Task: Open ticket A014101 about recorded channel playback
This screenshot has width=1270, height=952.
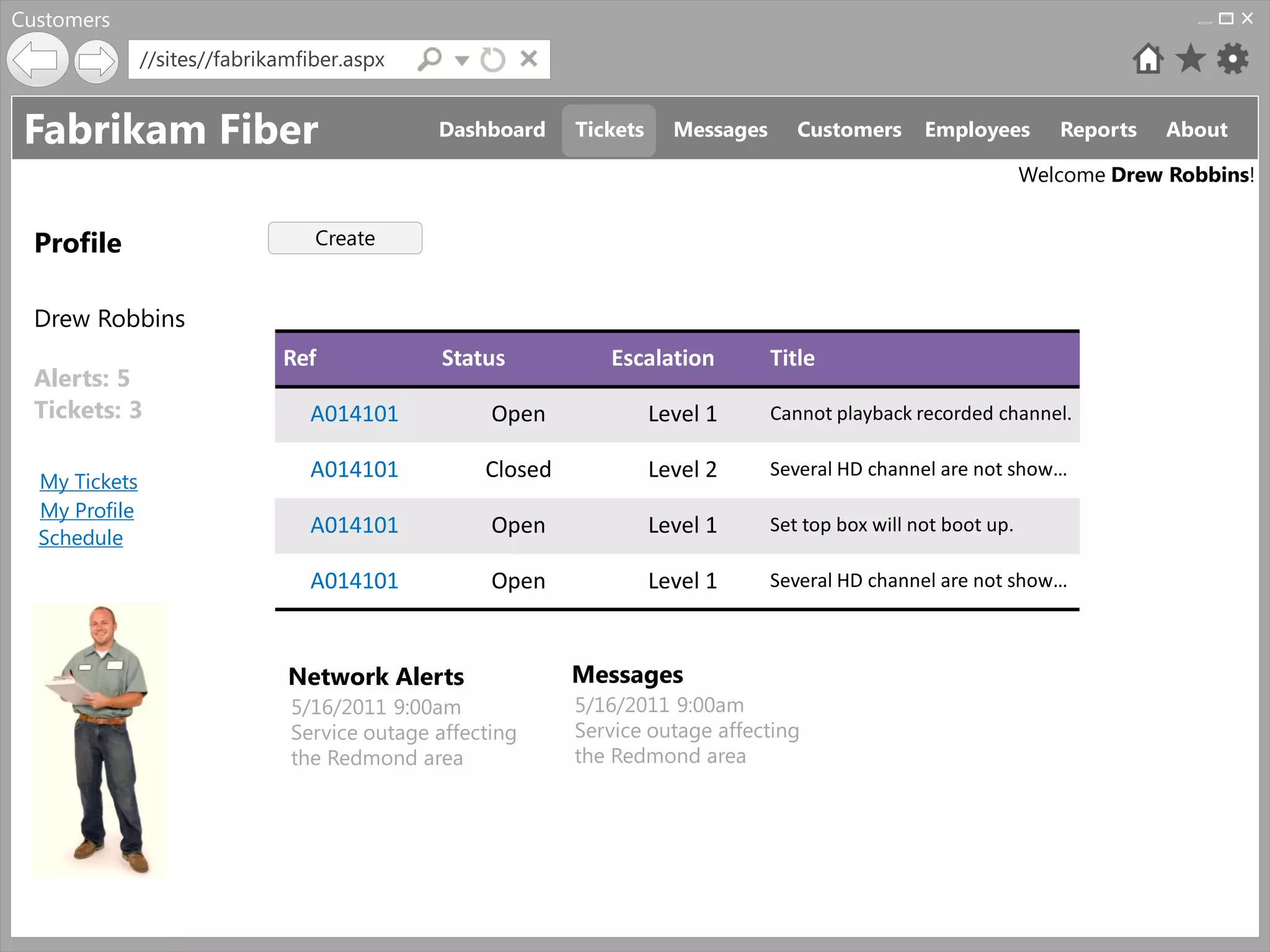Action: pyautogui.click(x=354, y=413)
